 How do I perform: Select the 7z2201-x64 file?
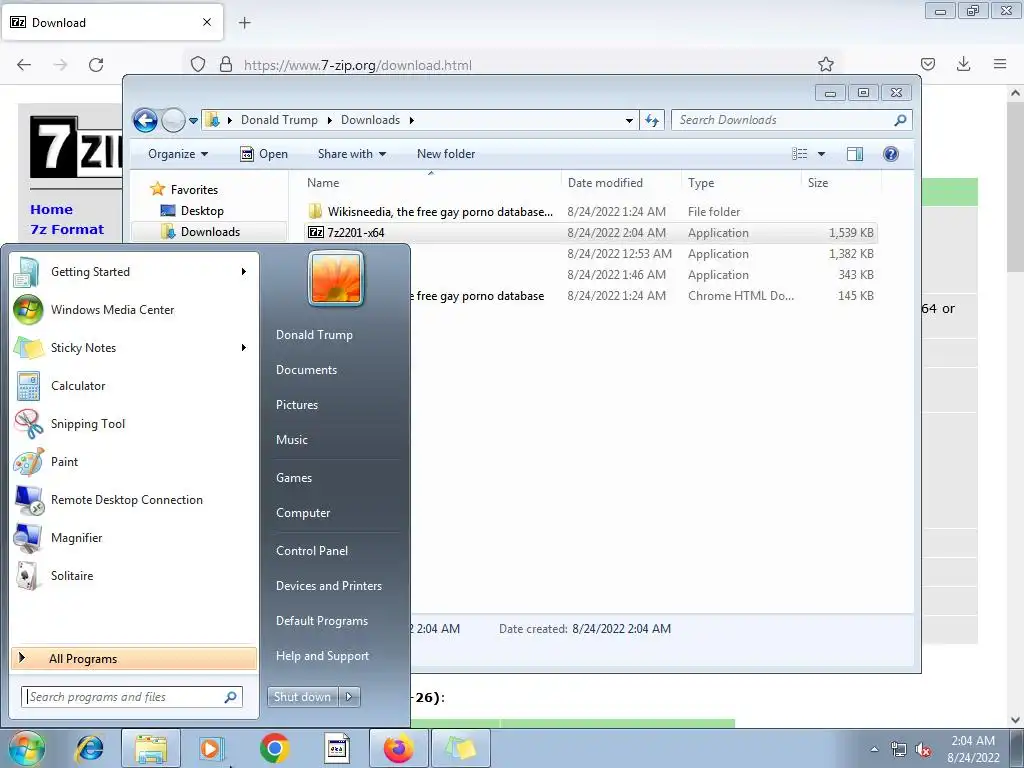(x=591, y=232)
